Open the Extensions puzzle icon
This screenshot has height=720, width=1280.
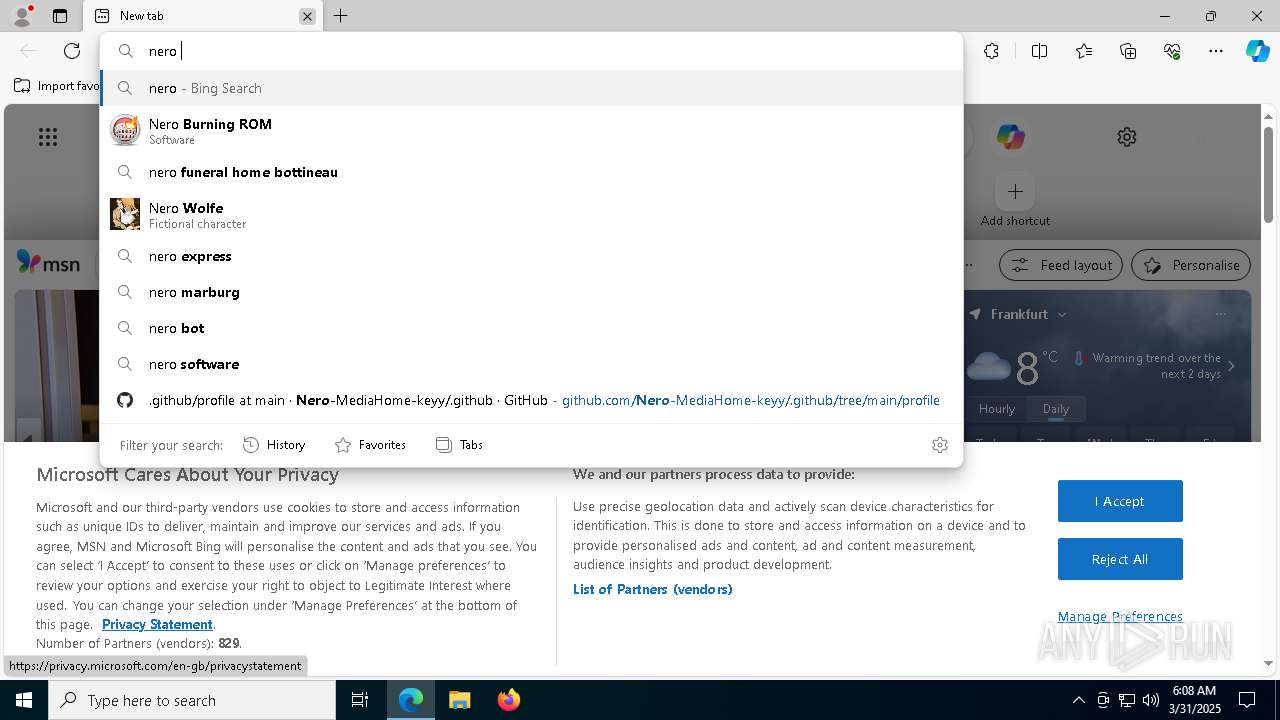tap(991, 51)
